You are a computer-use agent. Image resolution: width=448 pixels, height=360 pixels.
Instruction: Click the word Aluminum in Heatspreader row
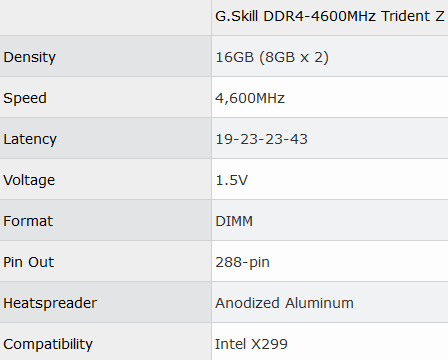(319, 303)
